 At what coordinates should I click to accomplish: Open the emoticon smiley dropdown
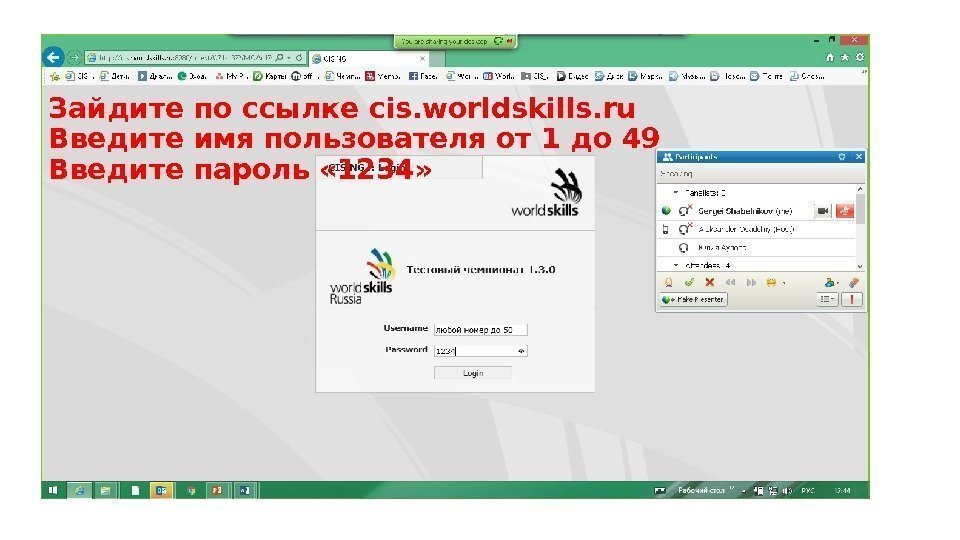pyautogui.click(x=774, y=282)
